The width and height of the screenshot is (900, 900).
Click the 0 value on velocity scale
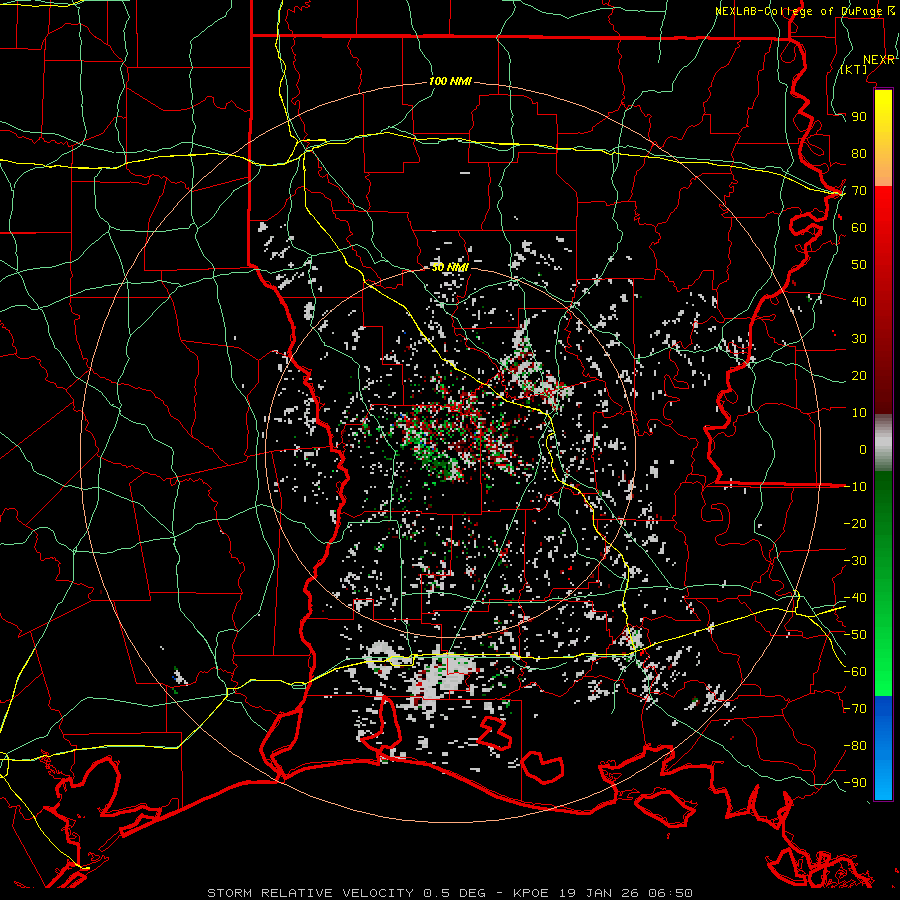(x=863, y=449)
